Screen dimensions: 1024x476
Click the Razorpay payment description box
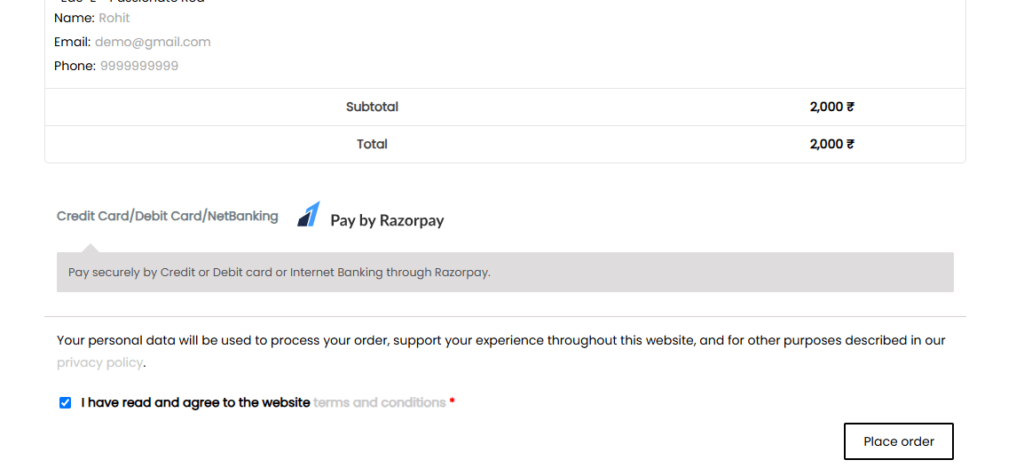coord(505,272)
